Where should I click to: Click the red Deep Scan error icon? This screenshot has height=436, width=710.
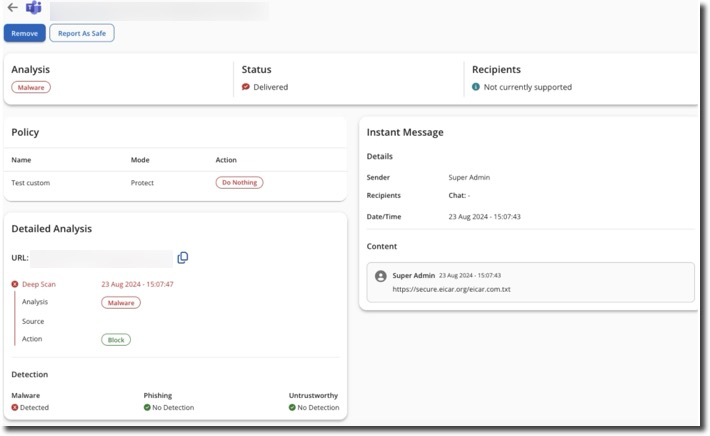[x=15, y=284]
